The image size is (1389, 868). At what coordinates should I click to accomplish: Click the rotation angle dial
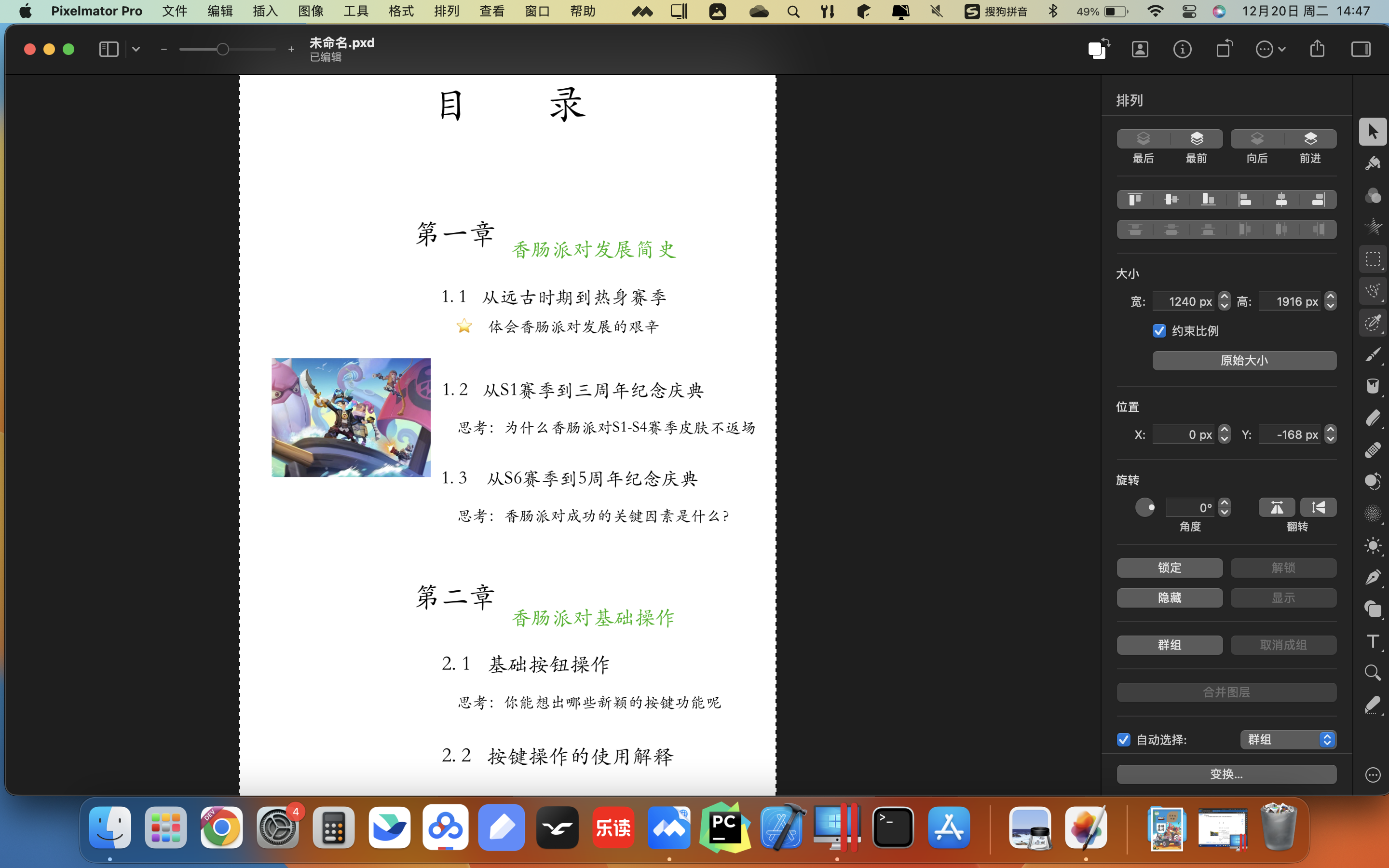[1144, 507]
